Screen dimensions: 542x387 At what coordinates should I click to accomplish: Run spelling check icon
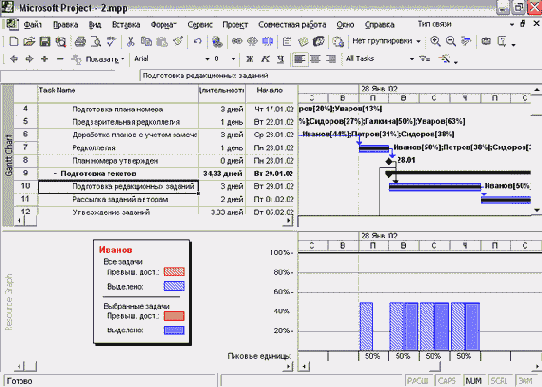111,42
